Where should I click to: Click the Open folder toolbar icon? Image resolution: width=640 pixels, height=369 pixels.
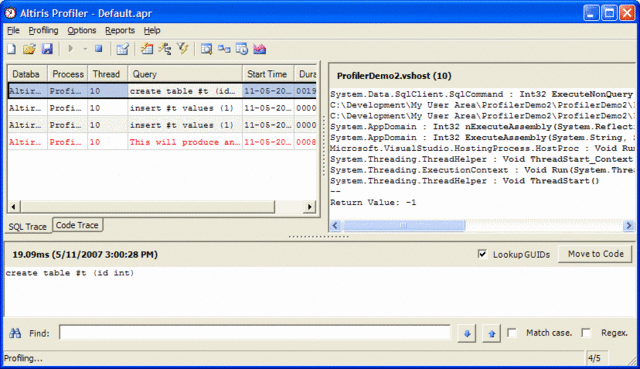click(29, 49)
